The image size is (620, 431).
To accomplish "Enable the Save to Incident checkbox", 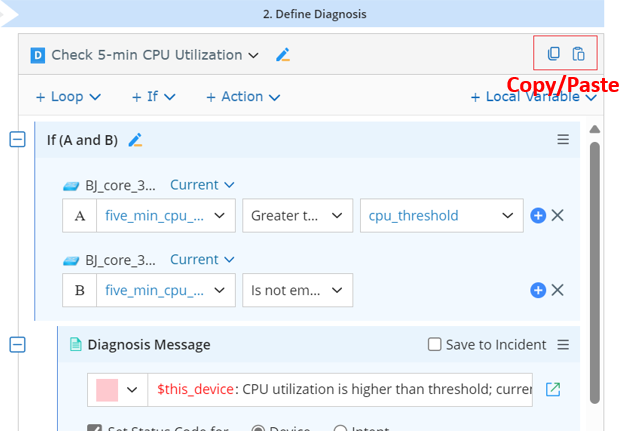I will [434, 345].
